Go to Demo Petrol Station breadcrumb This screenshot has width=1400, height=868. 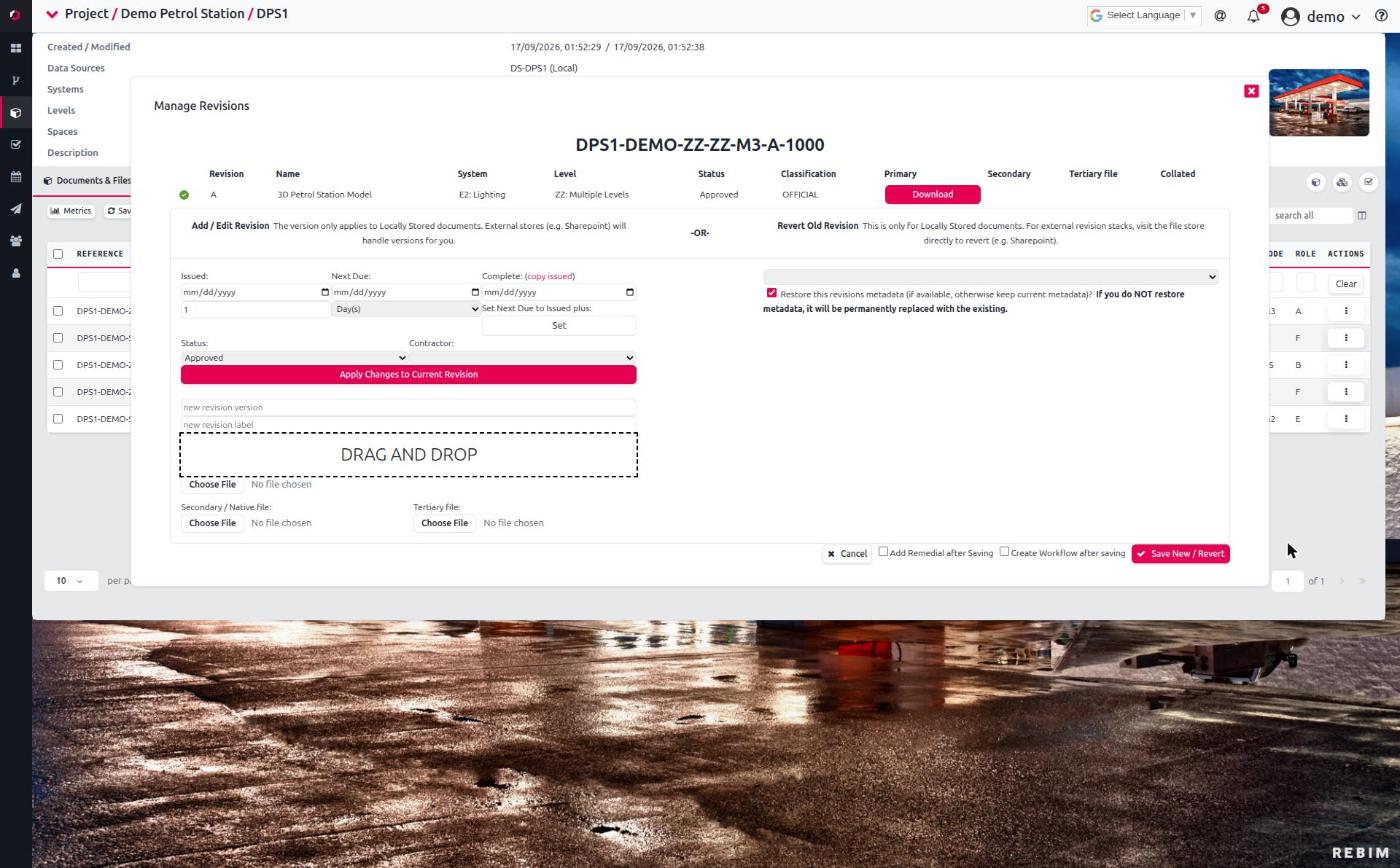coord(183,14)
